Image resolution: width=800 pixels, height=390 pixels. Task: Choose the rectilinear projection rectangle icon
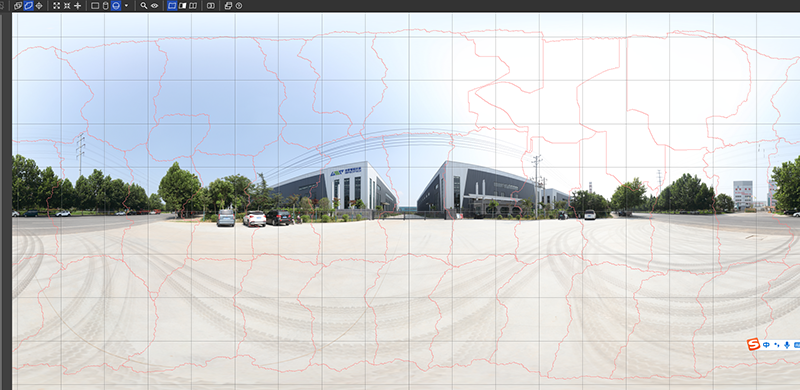(x=95, y=6)
